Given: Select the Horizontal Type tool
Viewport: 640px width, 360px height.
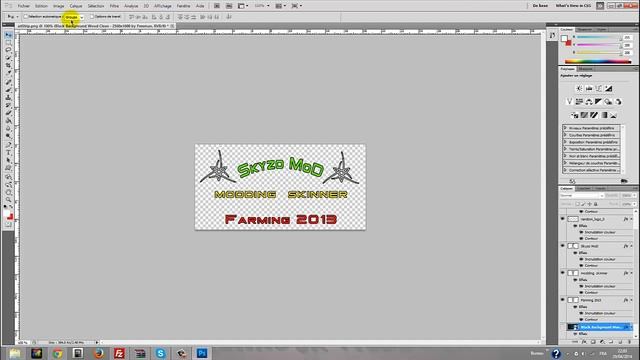Looking at the screenshot, I should [8, 153].
